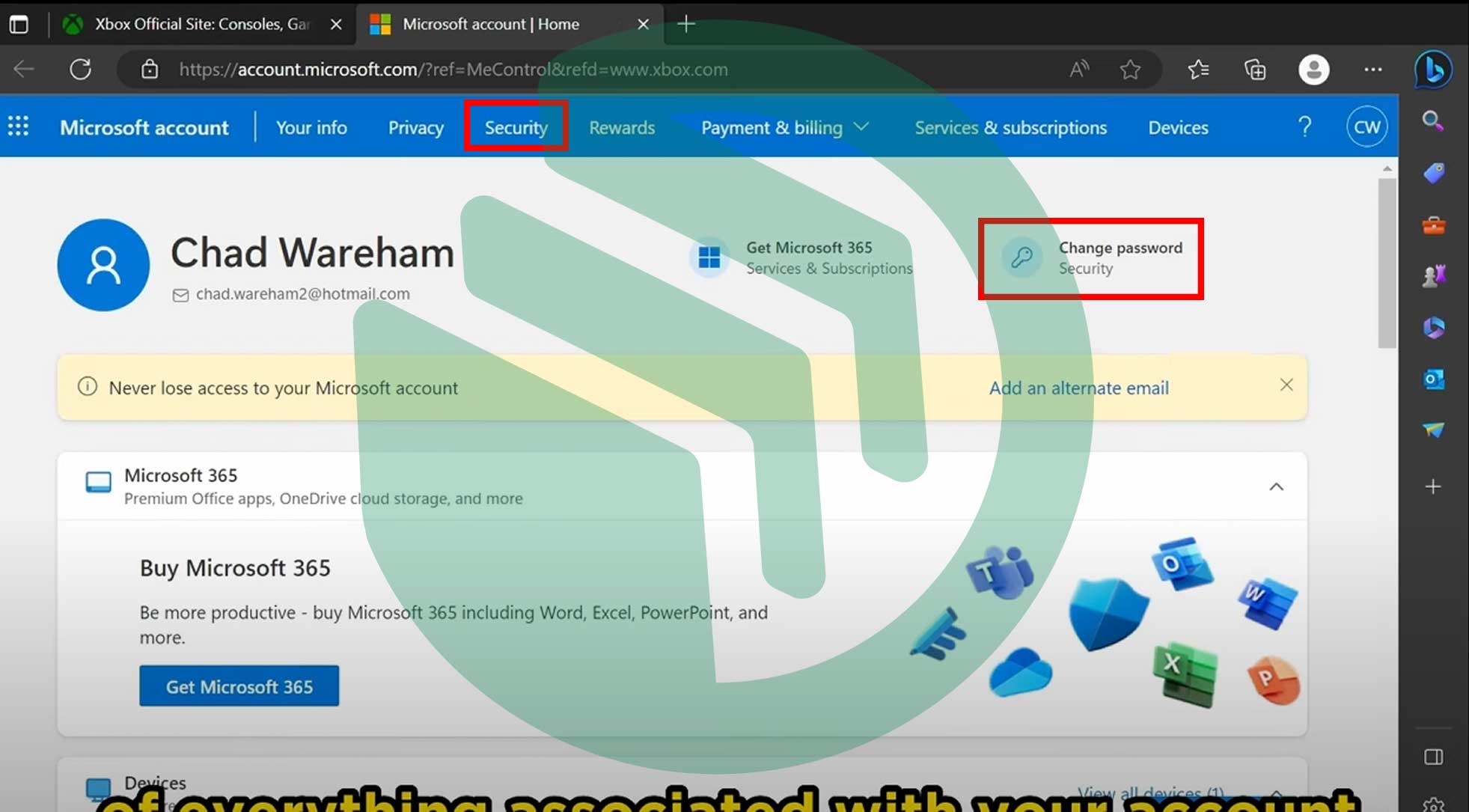Reload the page with the refresh icon
Viewport: 1469px width, 812px height.
pos(80,70)
